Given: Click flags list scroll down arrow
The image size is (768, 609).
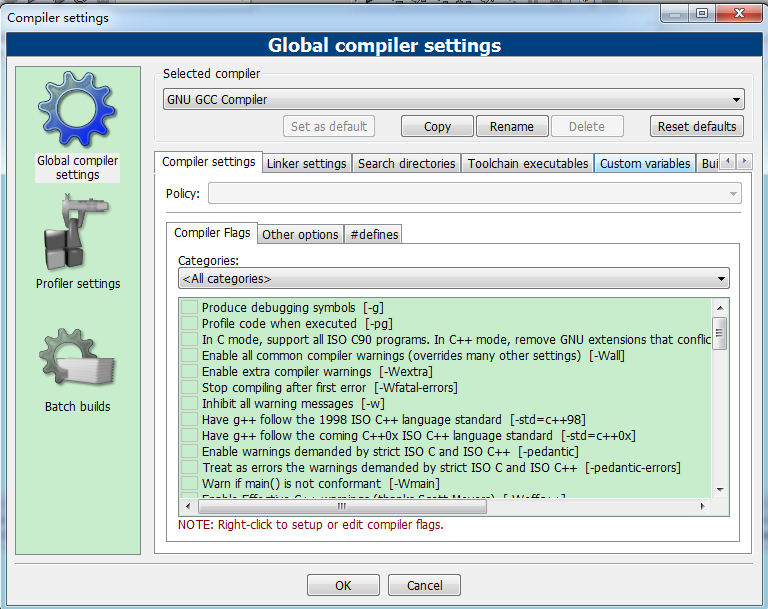Looking at the screenshot, I should (x=720, y=489).
